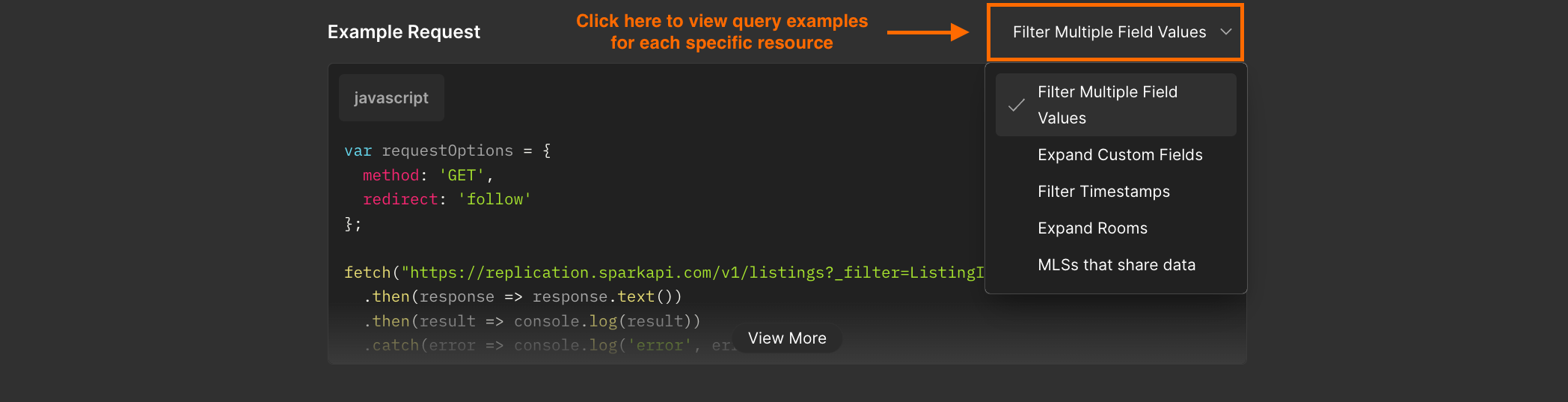Click the checkmark icon next to the selected option
This screenshot has height=402, width=1568.
pyautogui.click(x=1017, y=106)
